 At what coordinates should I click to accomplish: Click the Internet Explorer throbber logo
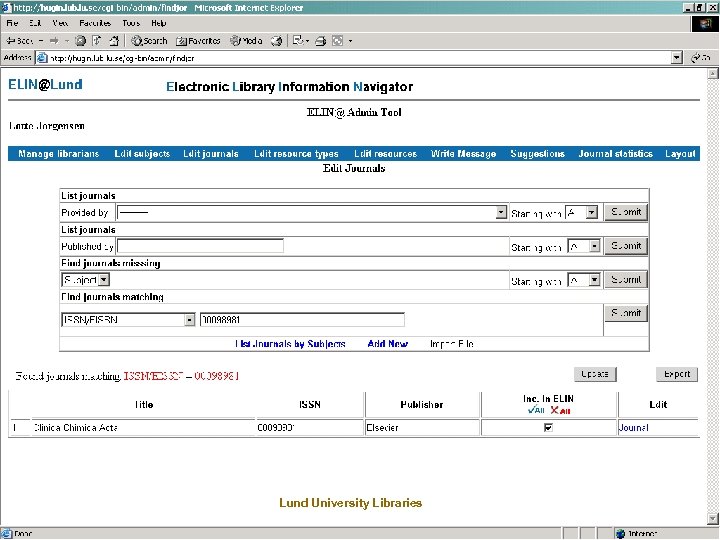(x=705, y=24)
